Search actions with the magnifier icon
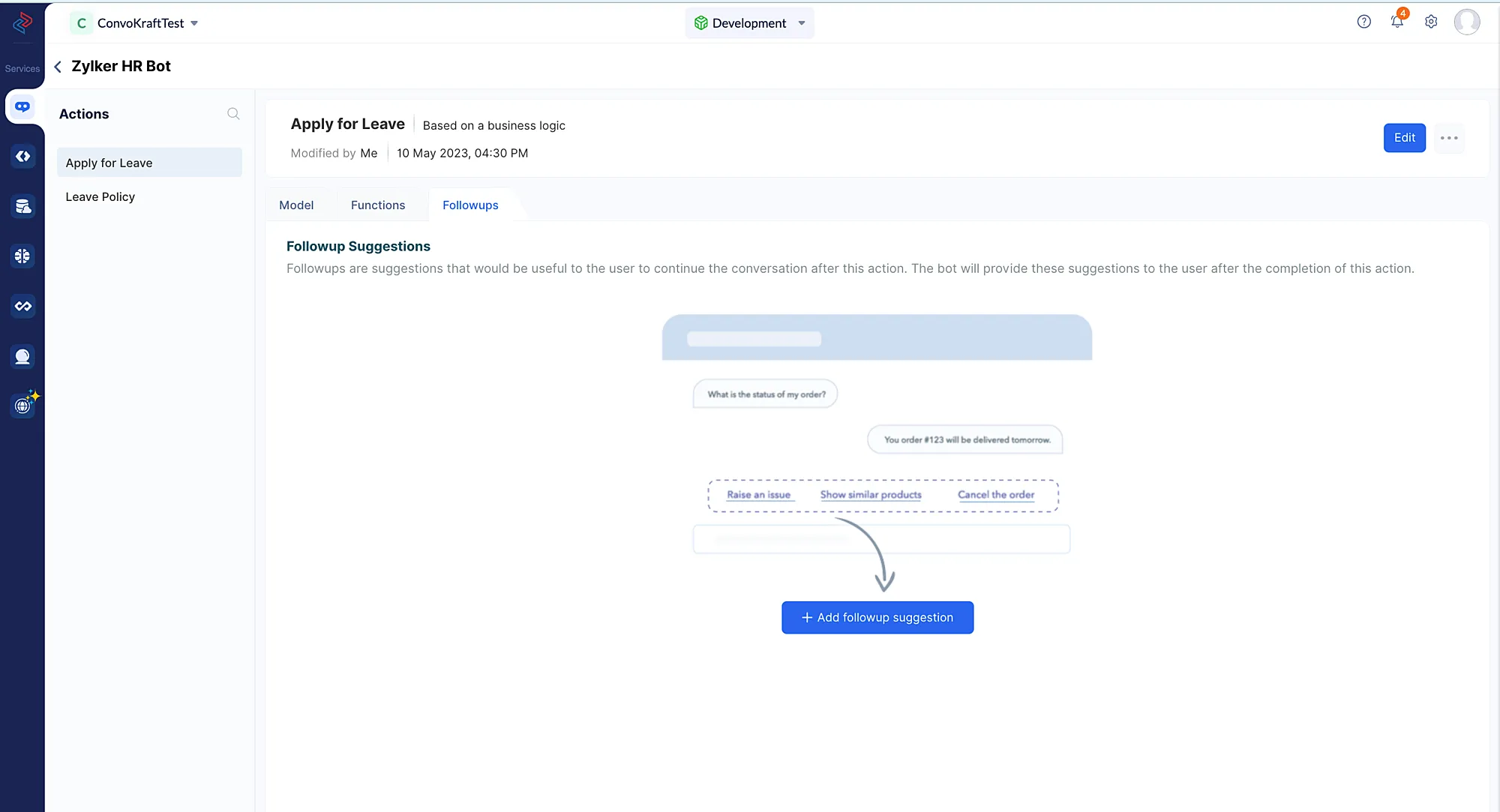 [233, 114]
